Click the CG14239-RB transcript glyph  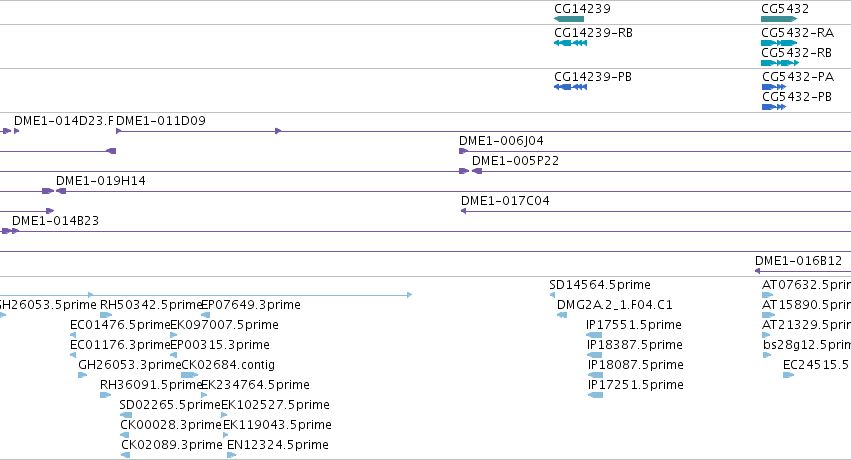(570, 43)
